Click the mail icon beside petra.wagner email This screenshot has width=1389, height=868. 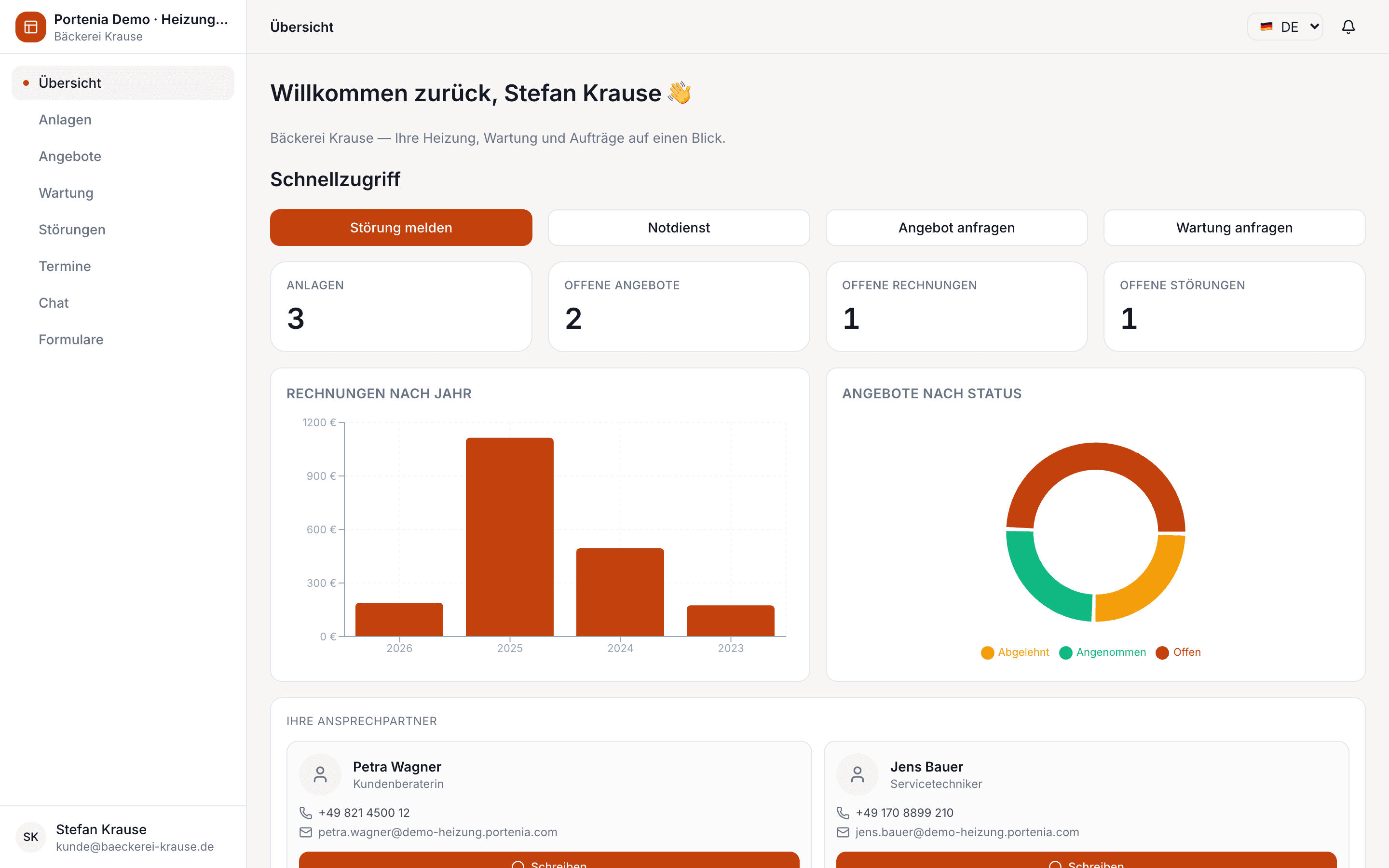(x=306, y=832)
